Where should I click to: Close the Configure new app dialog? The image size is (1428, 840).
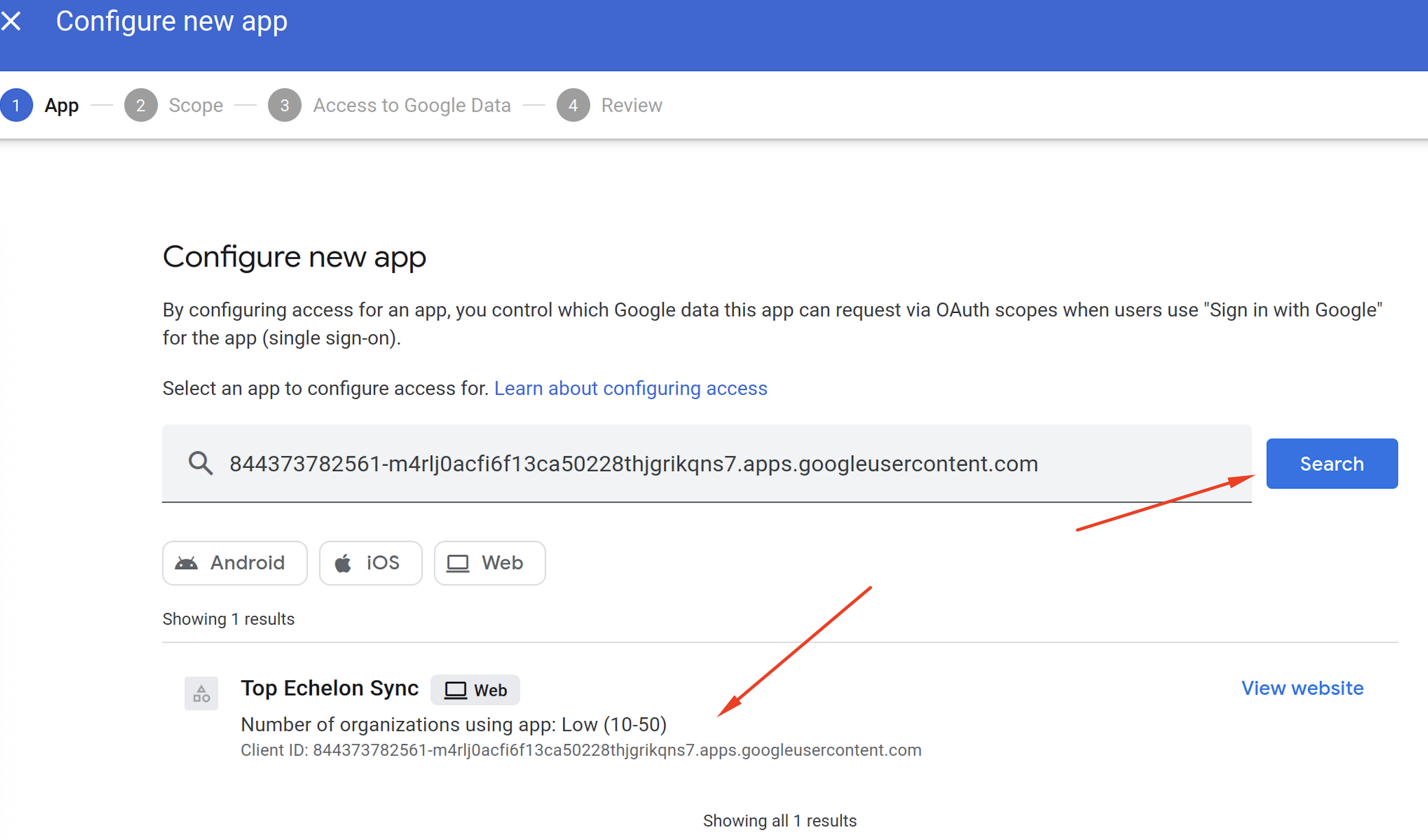(11, 22)
